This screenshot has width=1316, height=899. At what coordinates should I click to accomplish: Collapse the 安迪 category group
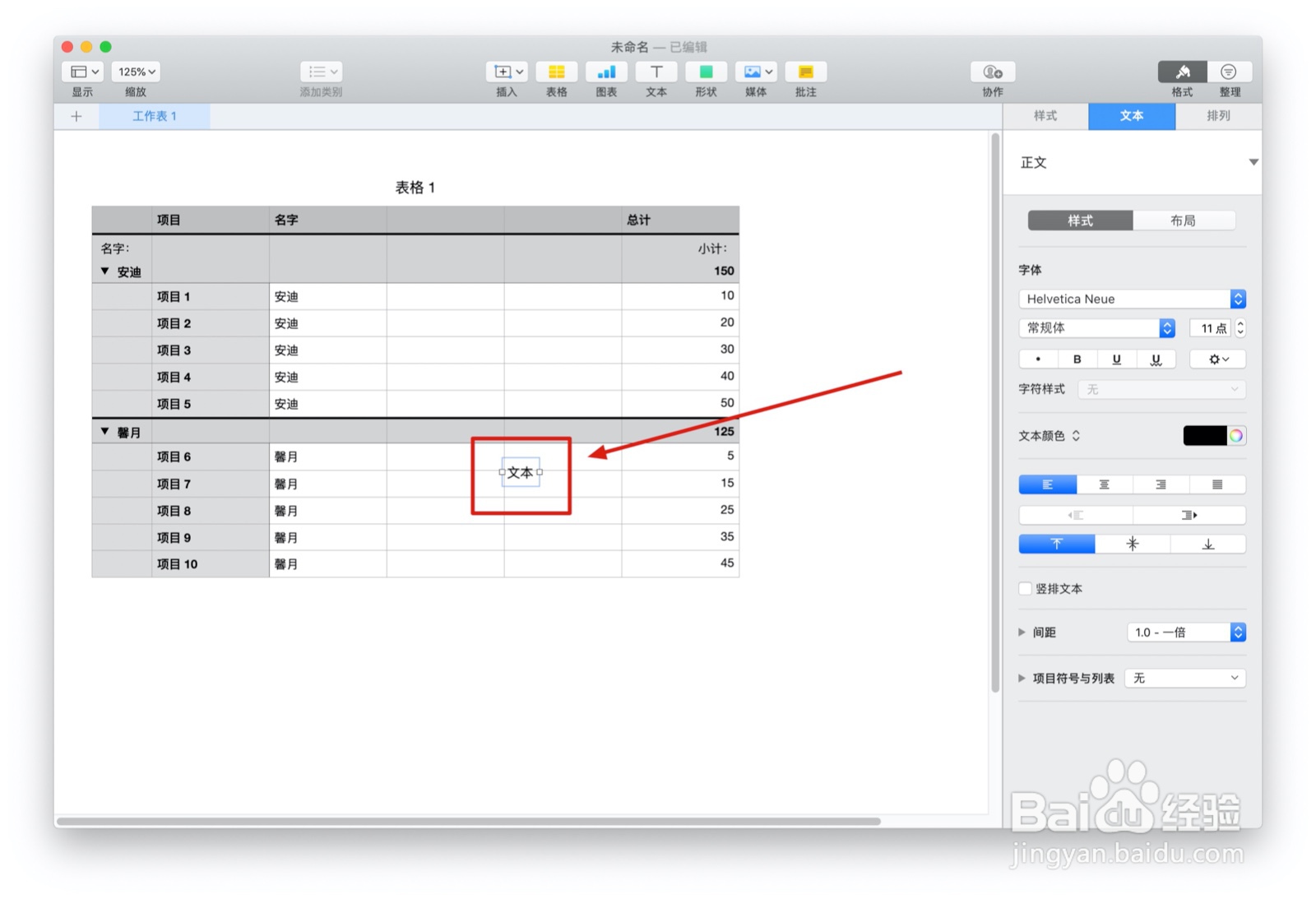(104, 271)
